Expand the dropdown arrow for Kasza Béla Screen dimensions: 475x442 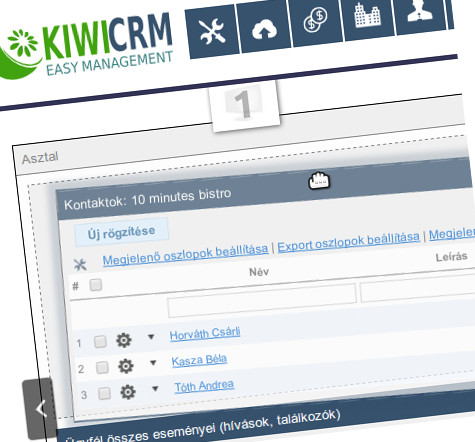(x=153, y=362)
